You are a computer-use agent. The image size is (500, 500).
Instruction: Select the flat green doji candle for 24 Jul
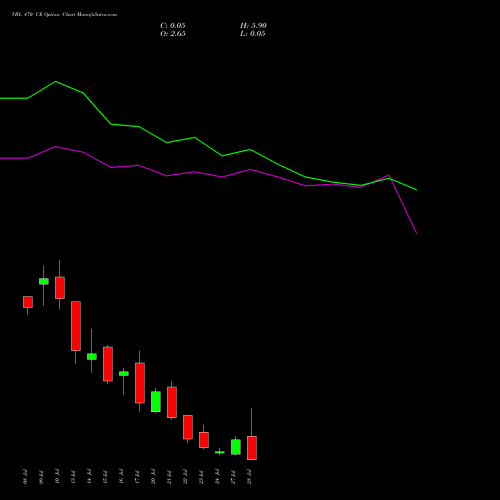pyautogui.click(x=220, y=452)
